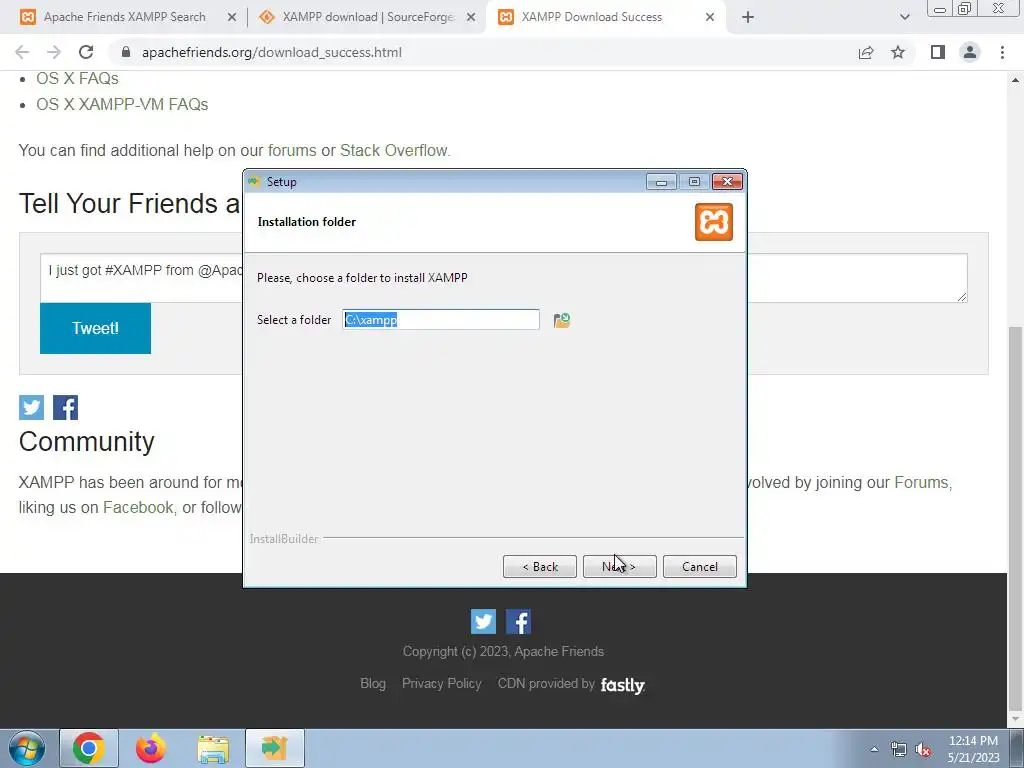Viewport: 1024px width, 768px height.
Task: Edit the C:\xampp folder path field
Action: click(x=441, y=319)
